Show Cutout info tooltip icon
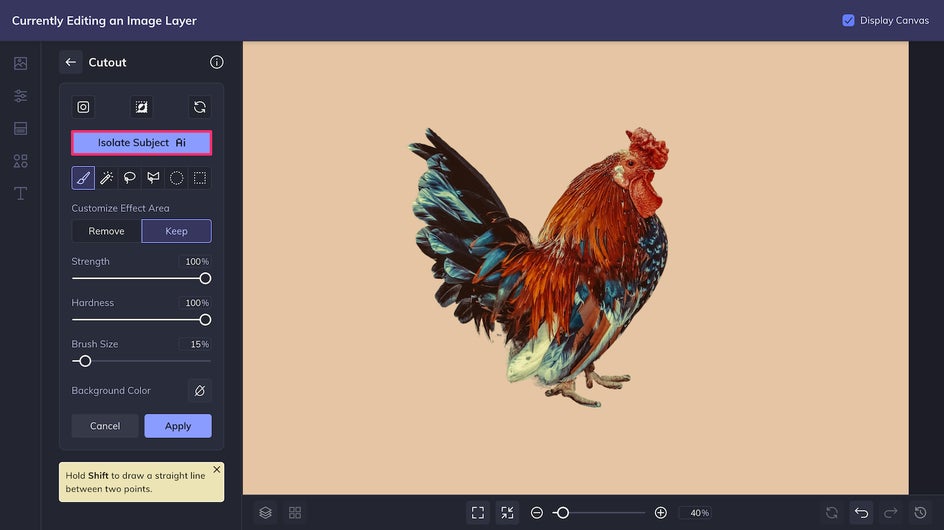 [217, 62]
